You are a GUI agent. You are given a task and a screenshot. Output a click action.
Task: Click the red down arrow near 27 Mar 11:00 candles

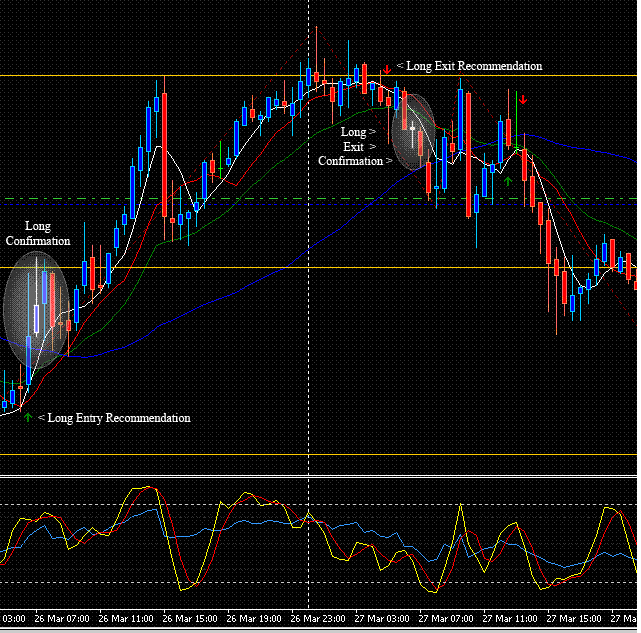523,99
